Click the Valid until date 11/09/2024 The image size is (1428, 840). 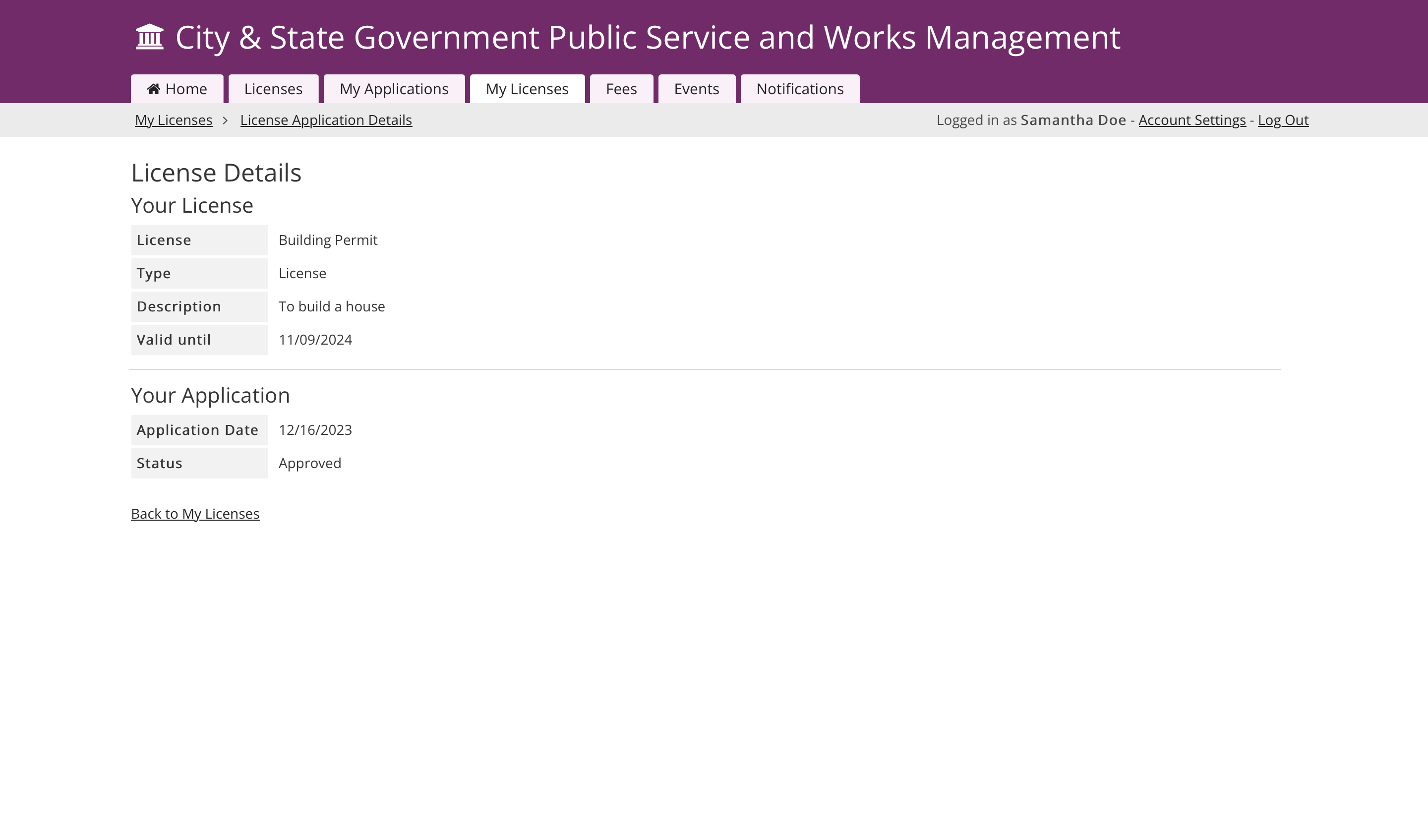(x=315, y=340)
